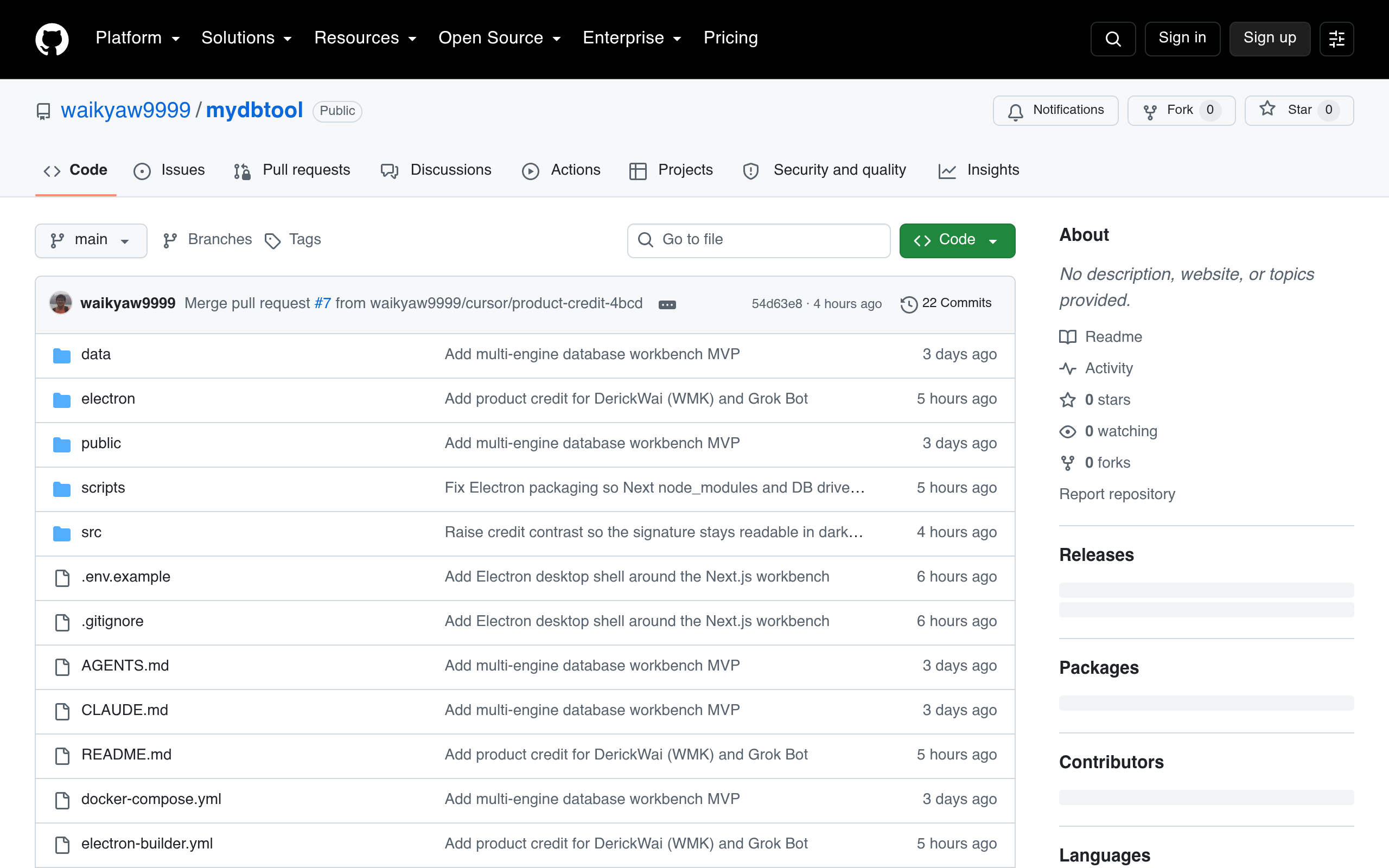Open pull request #7 link

(323, 303)
